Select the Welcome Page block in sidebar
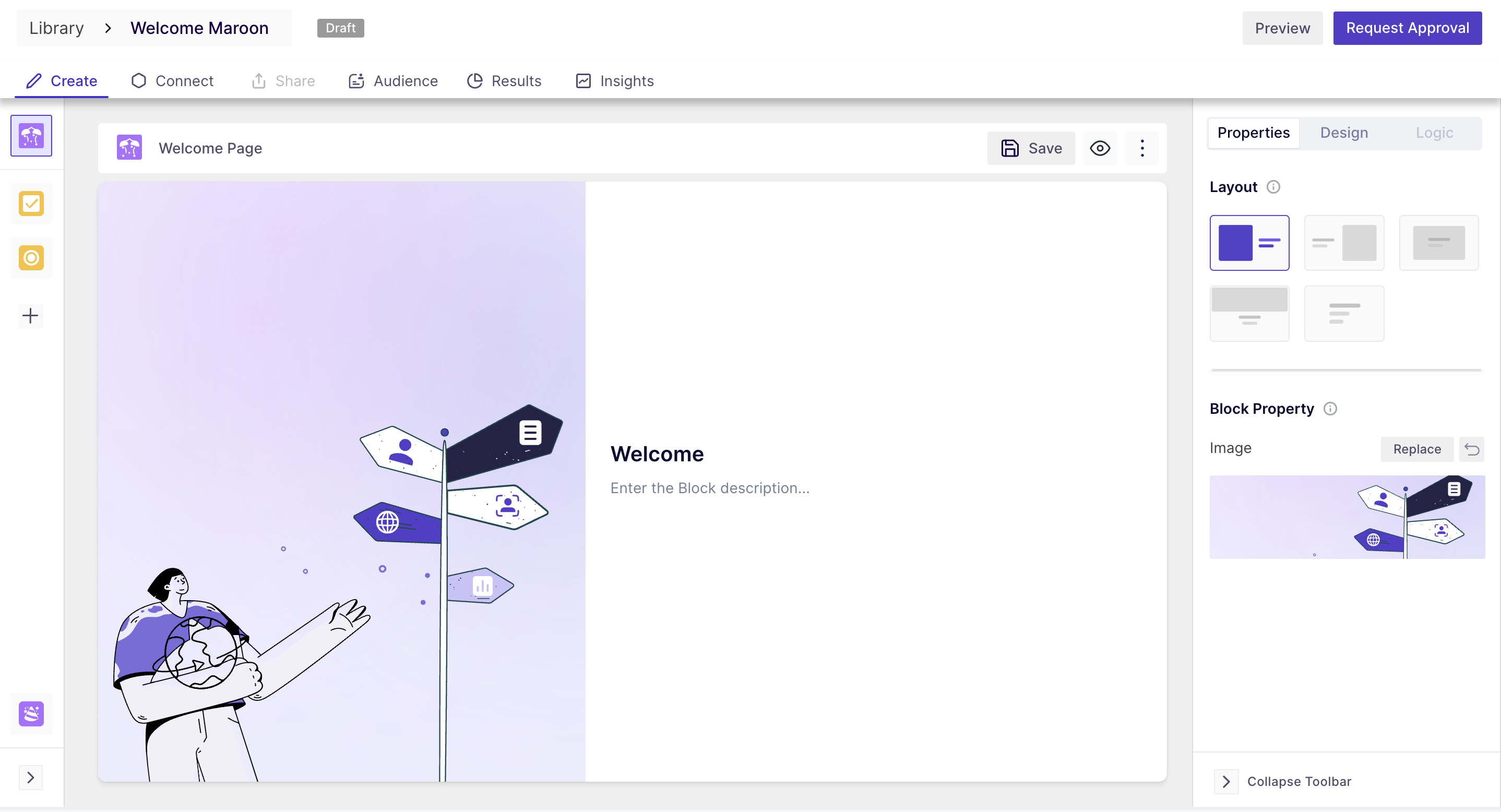The width and height of the screenshot is (1501, 812). point(31,136)
